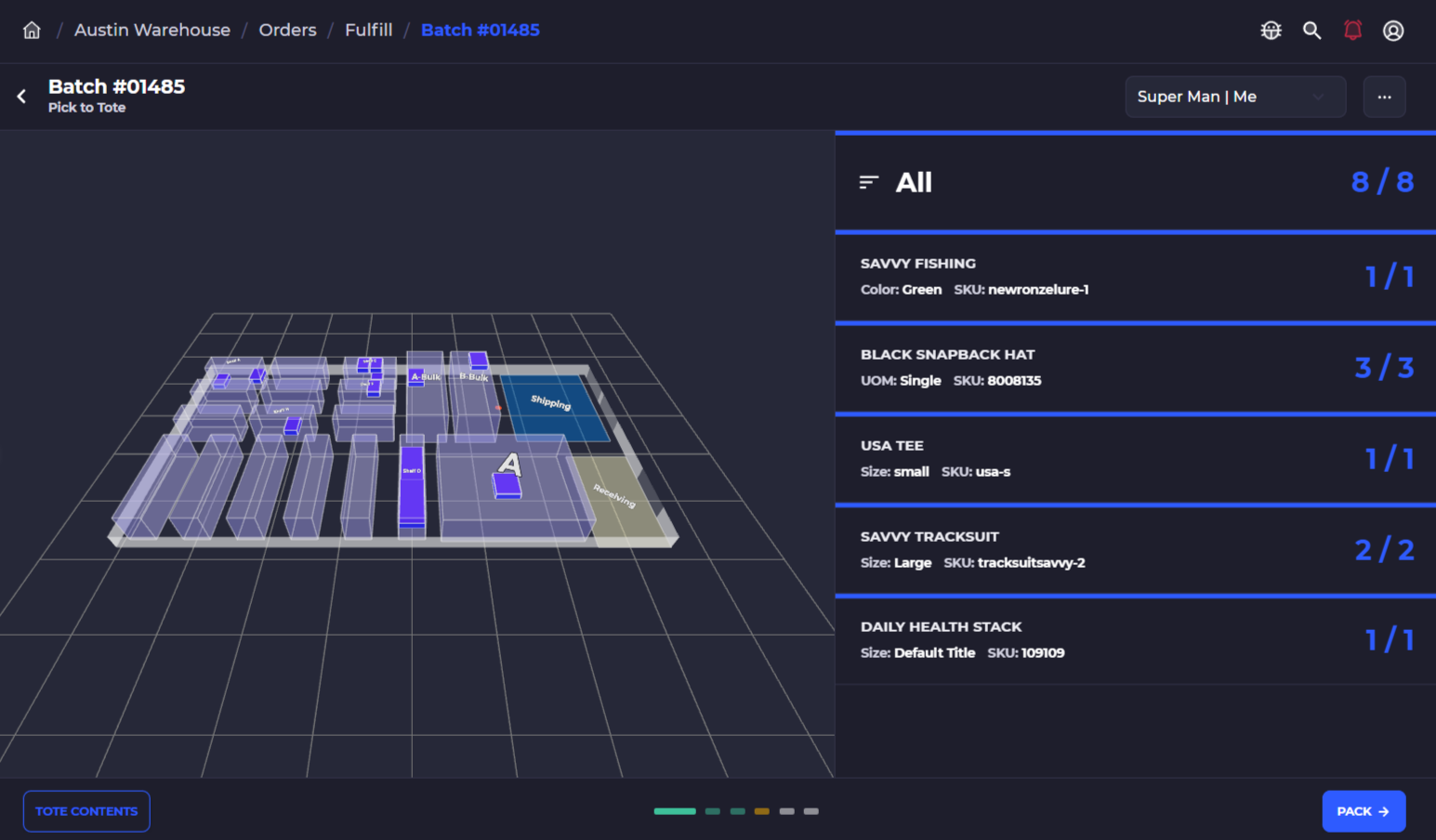
Task: Select the Pick to Tote subtitle
Action: [x=86, y=108]
